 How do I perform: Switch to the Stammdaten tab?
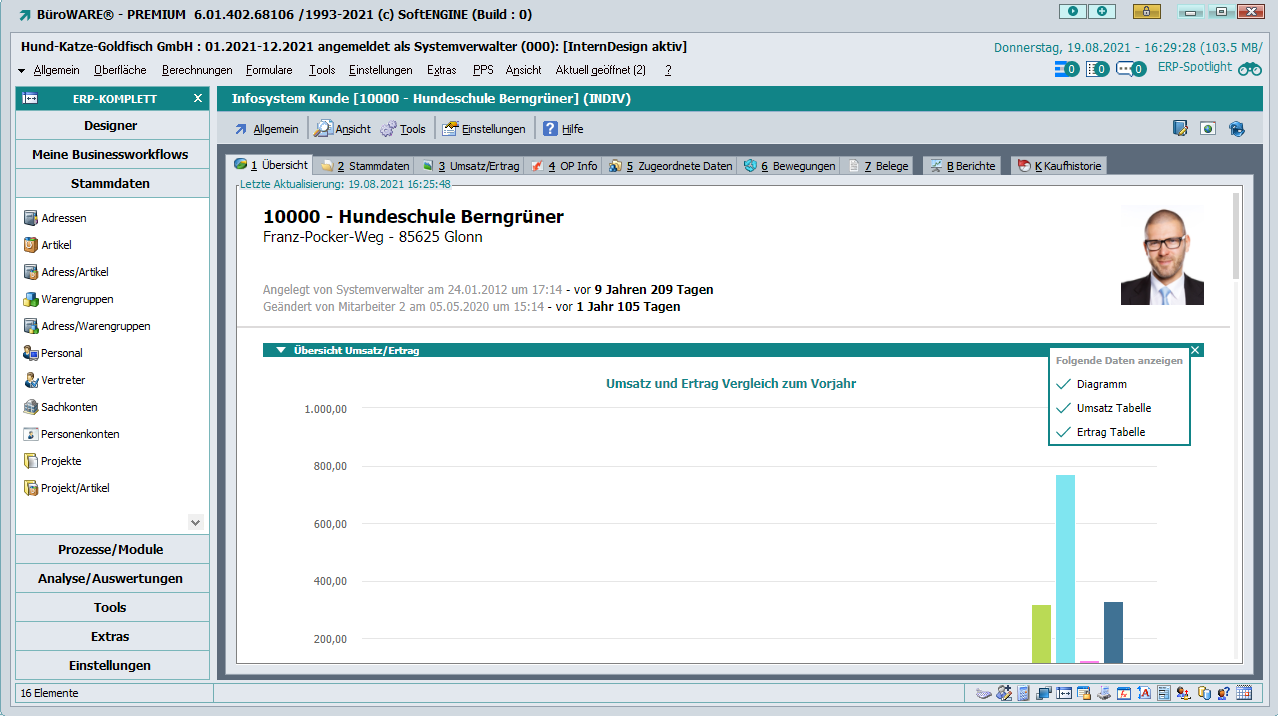pos(365,166)
